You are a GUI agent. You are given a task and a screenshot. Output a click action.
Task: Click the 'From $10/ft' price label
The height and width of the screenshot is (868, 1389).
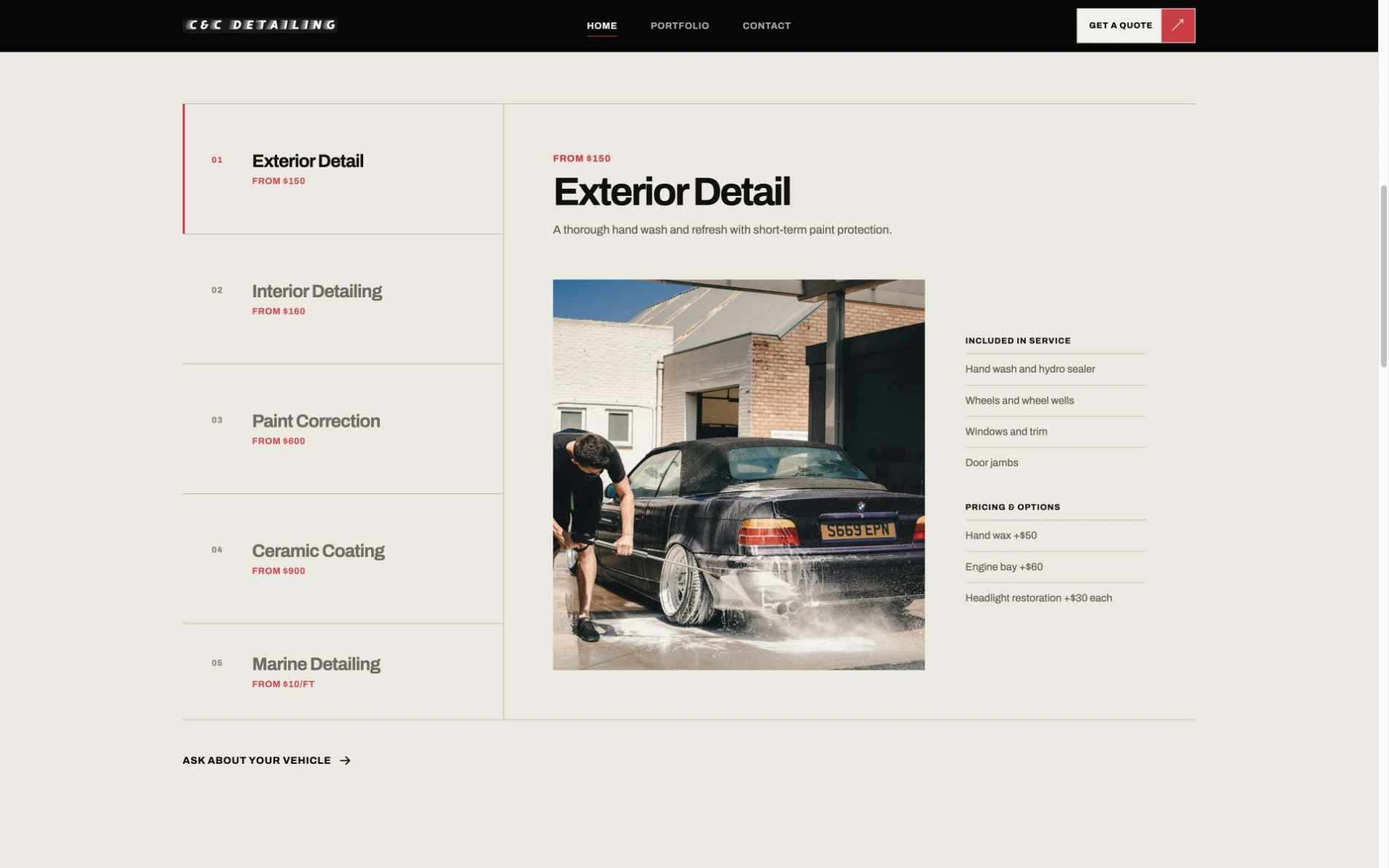pyautogui.click(x=283, y=684)
